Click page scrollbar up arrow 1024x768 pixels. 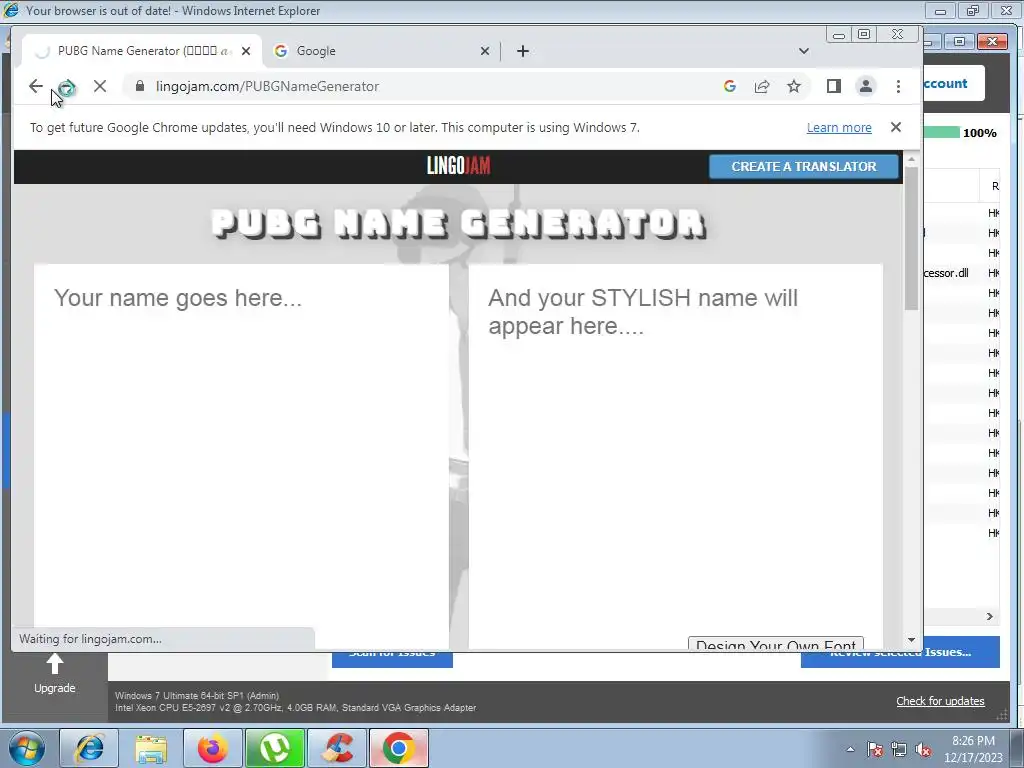click(x=911, y=159)
